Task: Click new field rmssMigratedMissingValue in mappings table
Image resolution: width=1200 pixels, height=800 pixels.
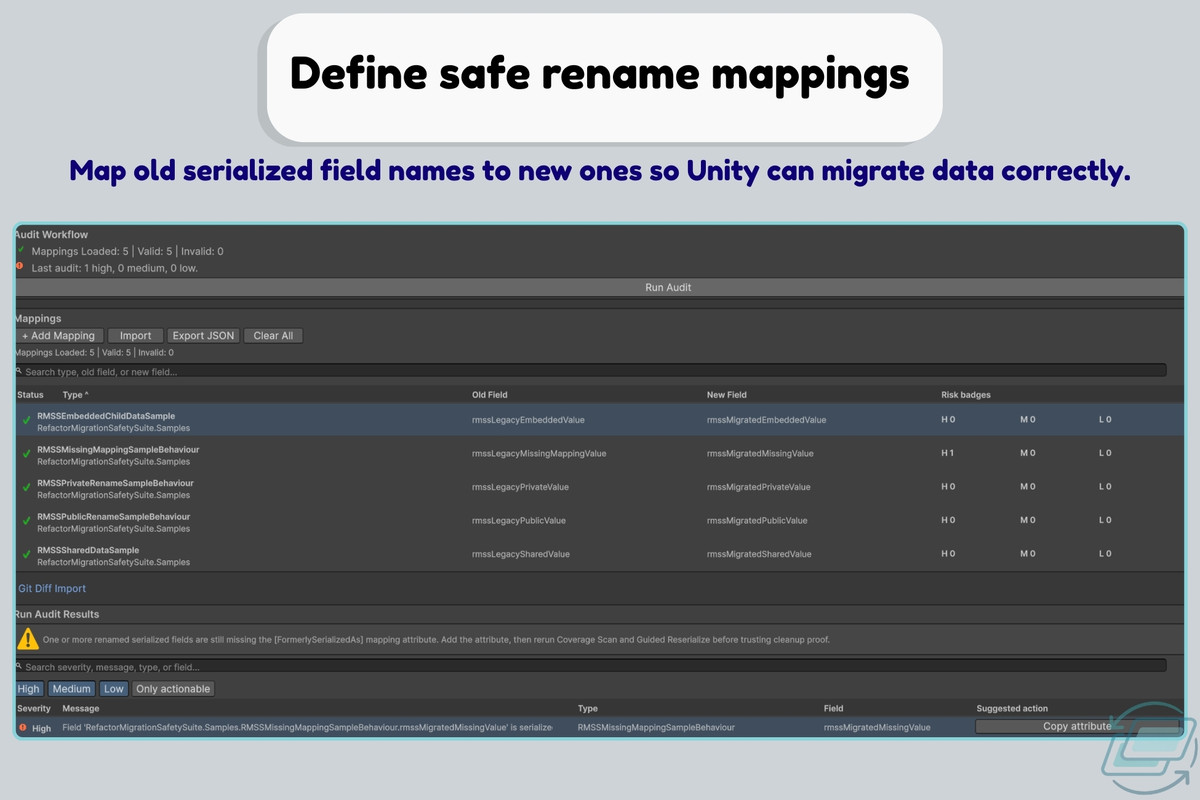Action: click(x=760, y=454)
